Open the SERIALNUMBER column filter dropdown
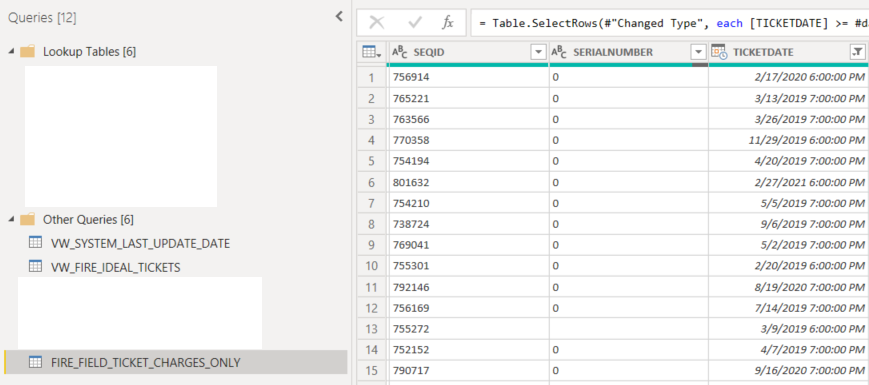 click(698, 52)
